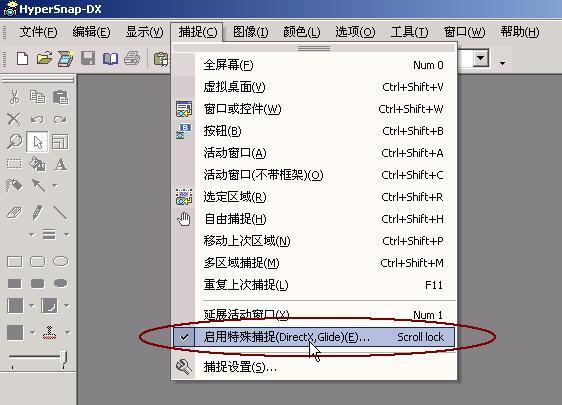Click the New document icon in toolbar
This screenshot has height=405, width=562.
coord(22,58)
